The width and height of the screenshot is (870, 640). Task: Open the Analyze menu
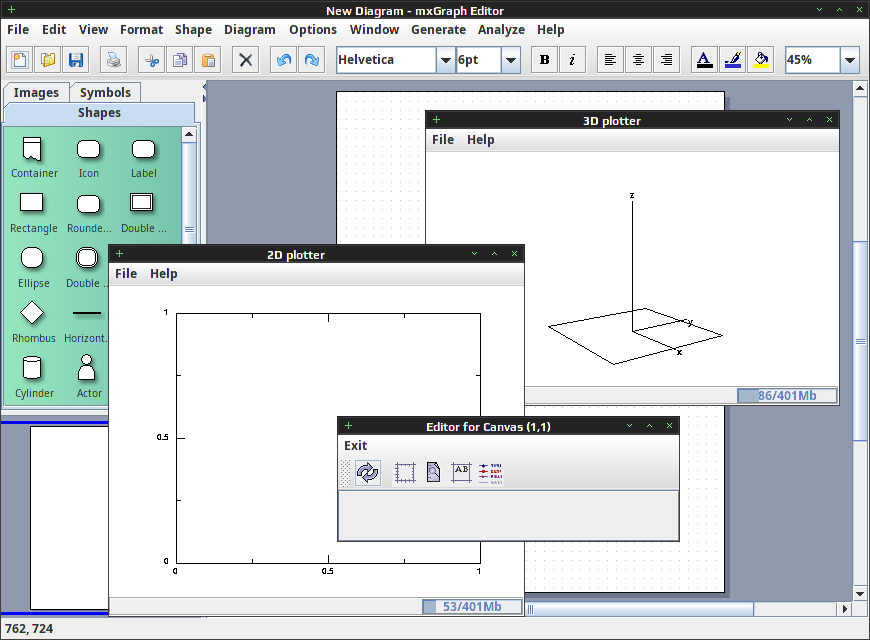[502, 30]
